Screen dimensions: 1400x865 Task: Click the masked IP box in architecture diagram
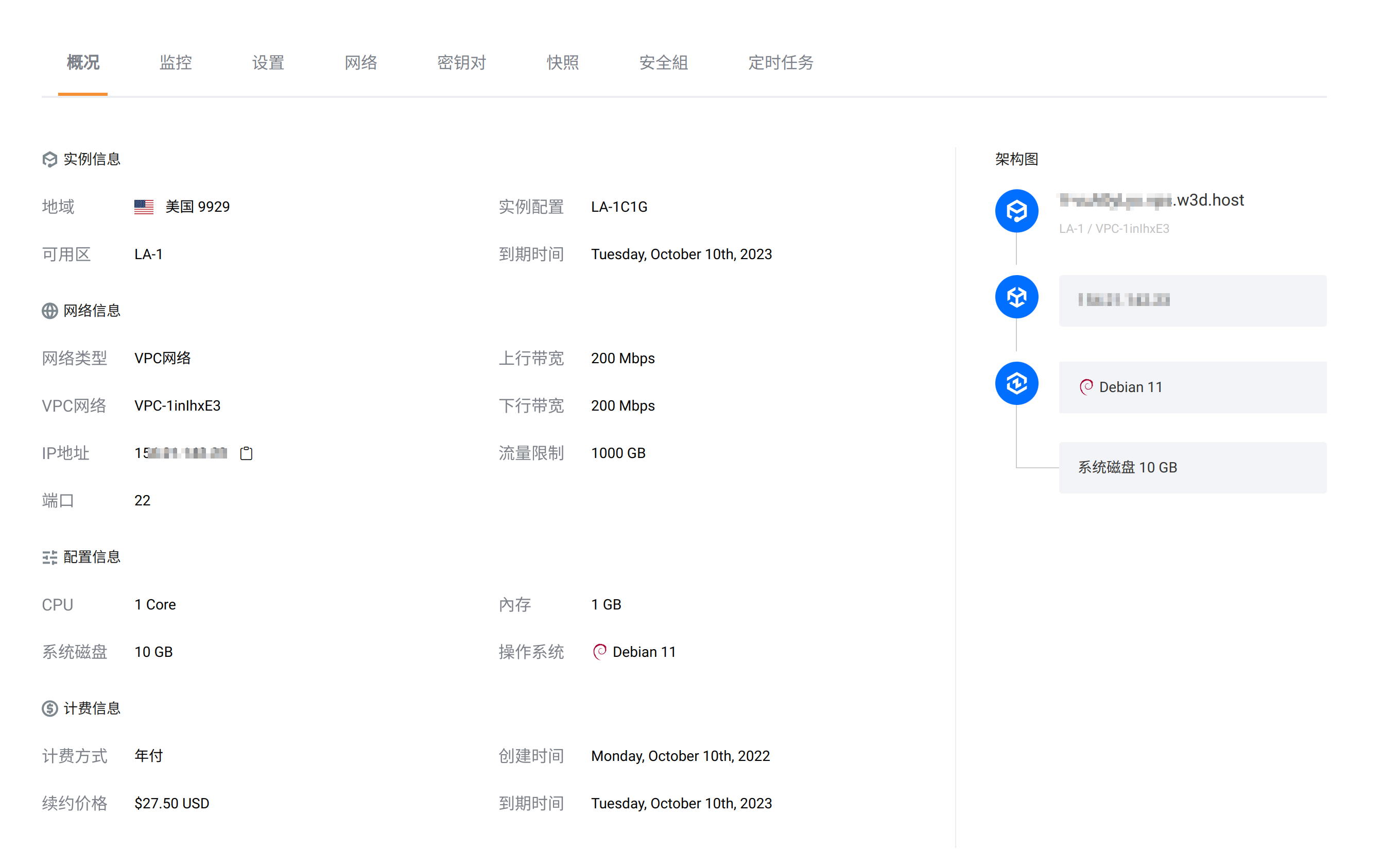(x=1192, y=300)
